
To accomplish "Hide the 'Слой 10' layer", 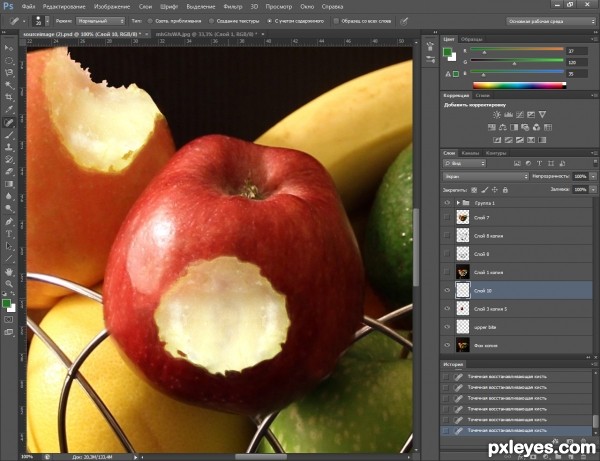I will [447, 290].
